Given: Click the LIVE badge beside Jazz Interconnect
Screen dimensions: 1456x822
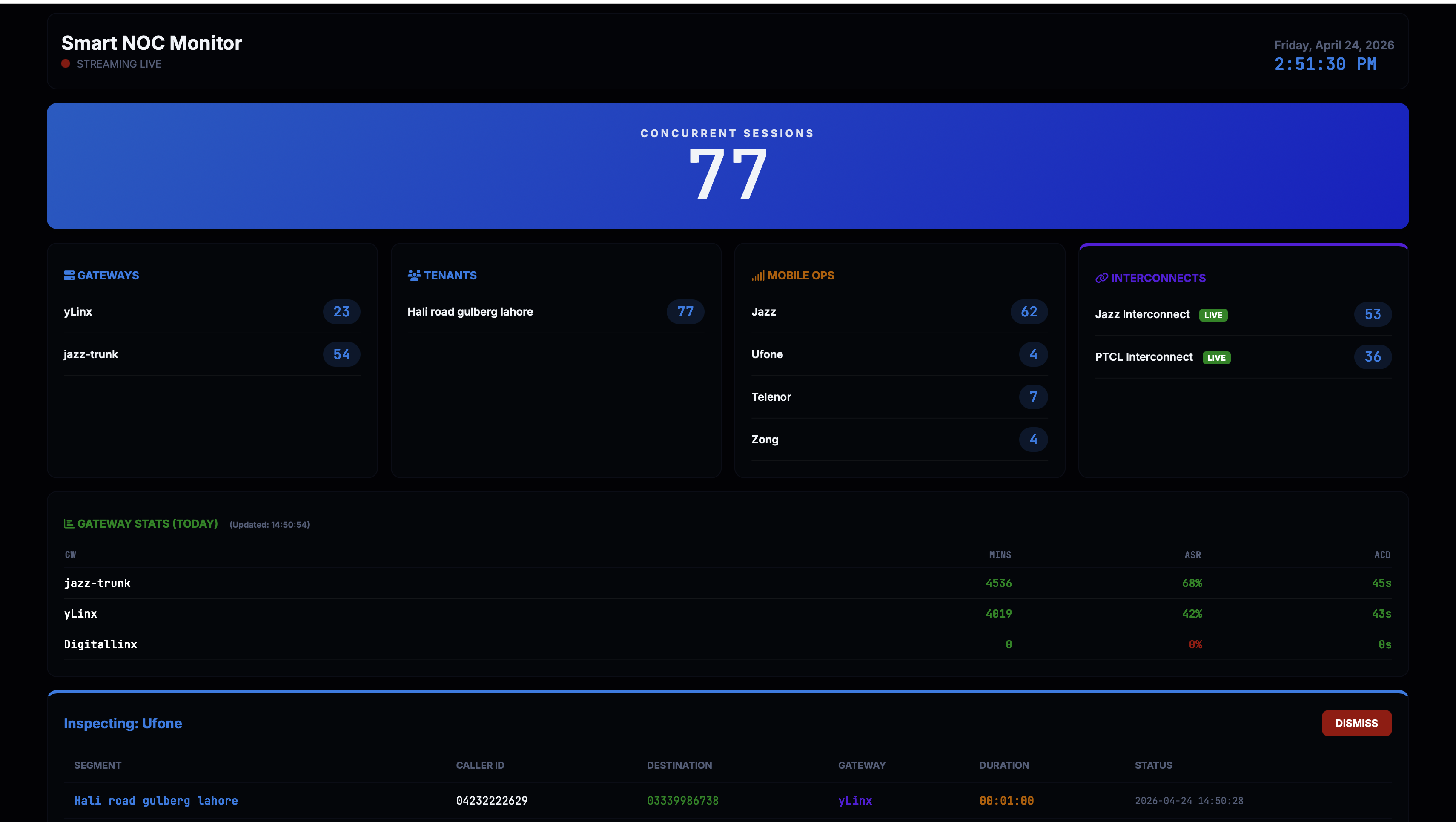Looking at the screenshot, I should point(1213,315).
